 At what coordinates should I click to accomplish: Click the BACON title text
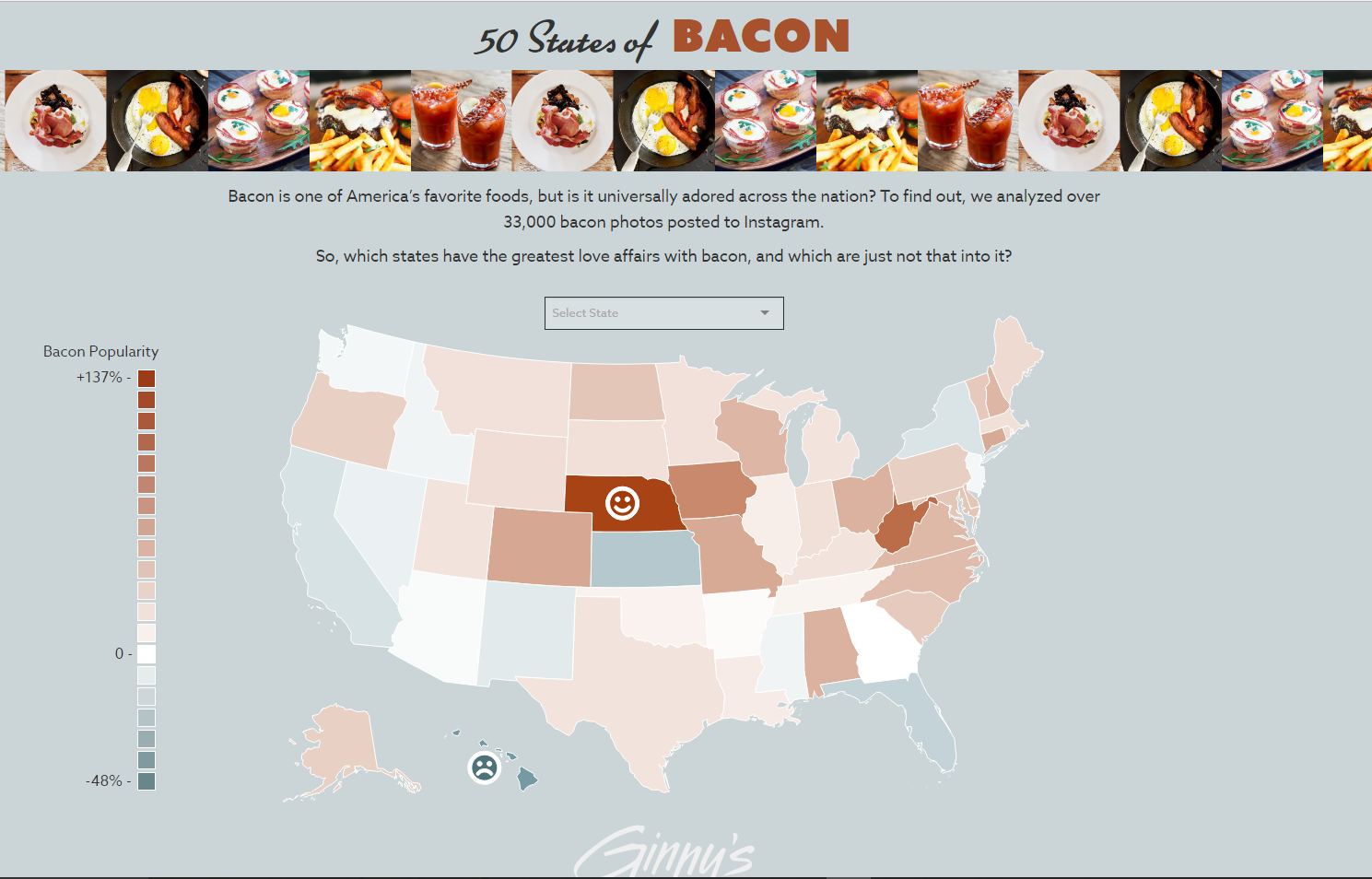pyautogui.click(x=761, y=38)
